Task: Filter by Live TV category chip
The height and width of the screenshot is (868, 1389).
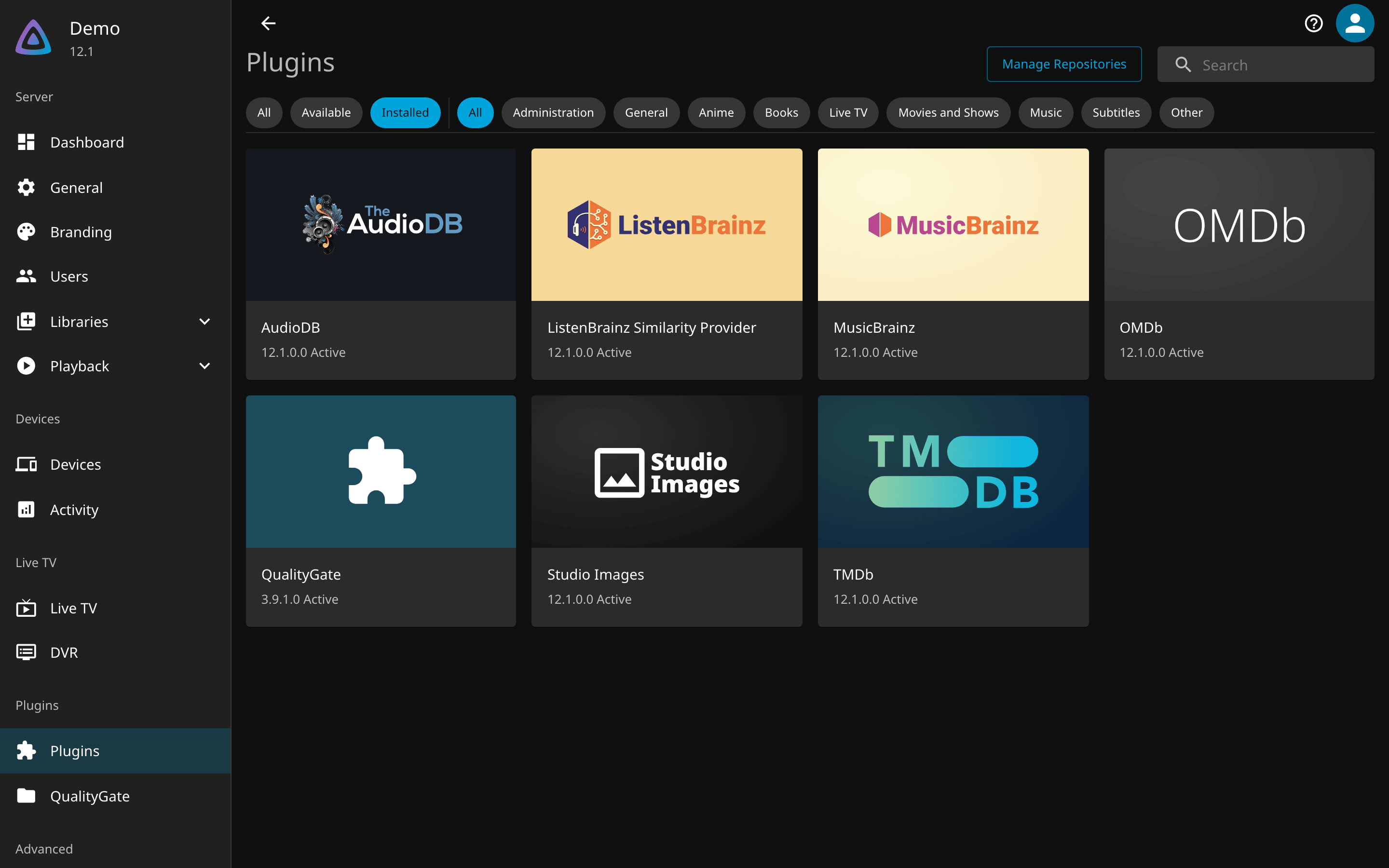Action: 848,112
